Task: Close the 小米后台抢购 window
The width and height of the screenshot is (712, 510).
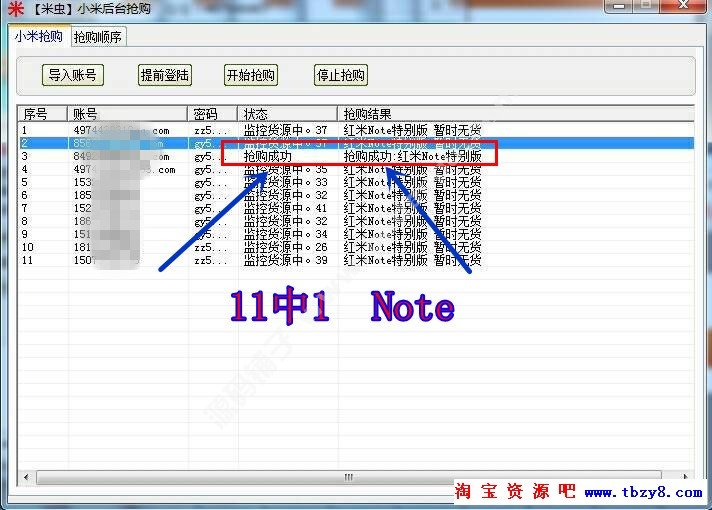Action: [x=683, y=5]
